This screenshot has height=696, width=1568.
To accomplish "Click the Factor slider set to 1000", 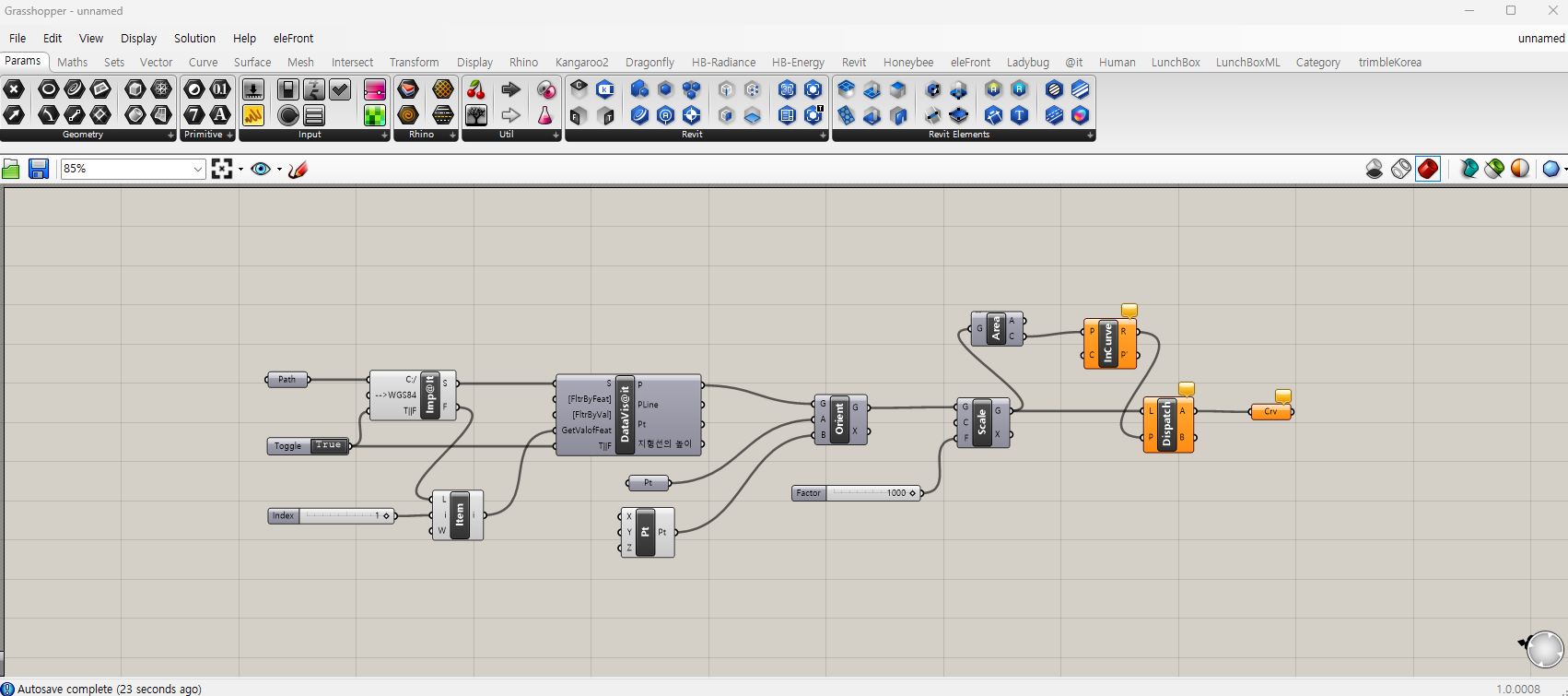I will pyautogui.click(x=871, y=493).
